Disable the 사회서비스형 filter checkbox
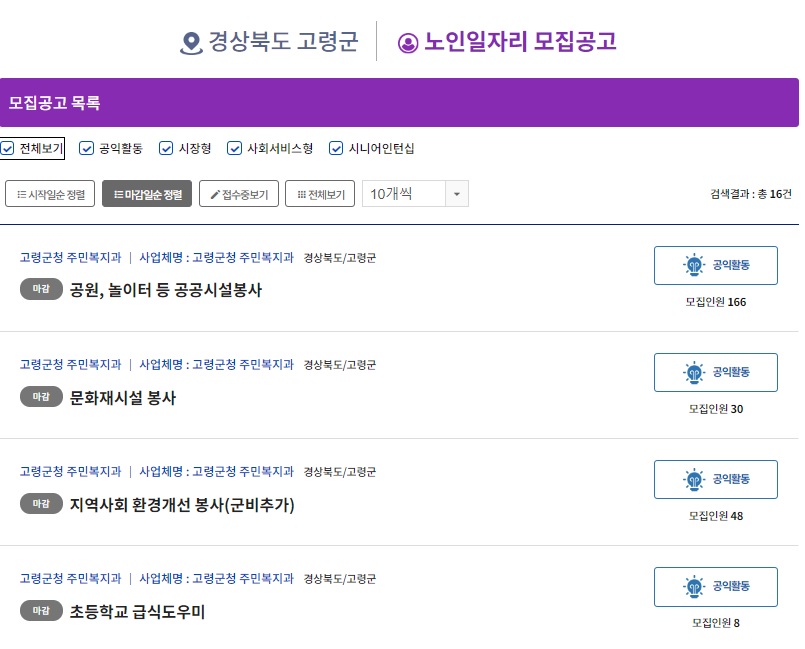The height and width of the screenshot is (649, 805). [x=235, y=149]
